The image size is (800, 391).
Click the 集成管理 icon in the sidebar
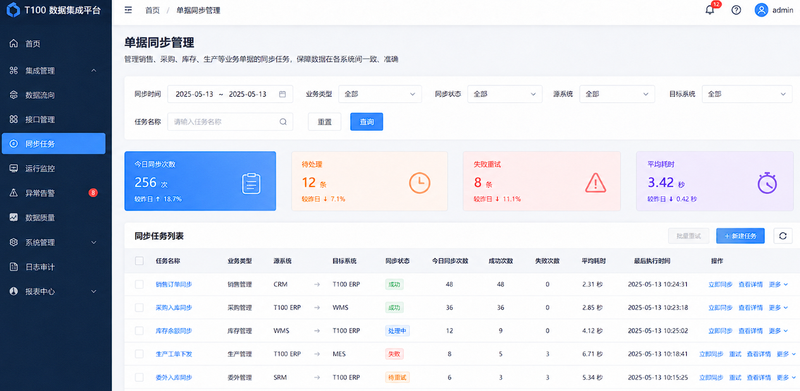(14, 70)
